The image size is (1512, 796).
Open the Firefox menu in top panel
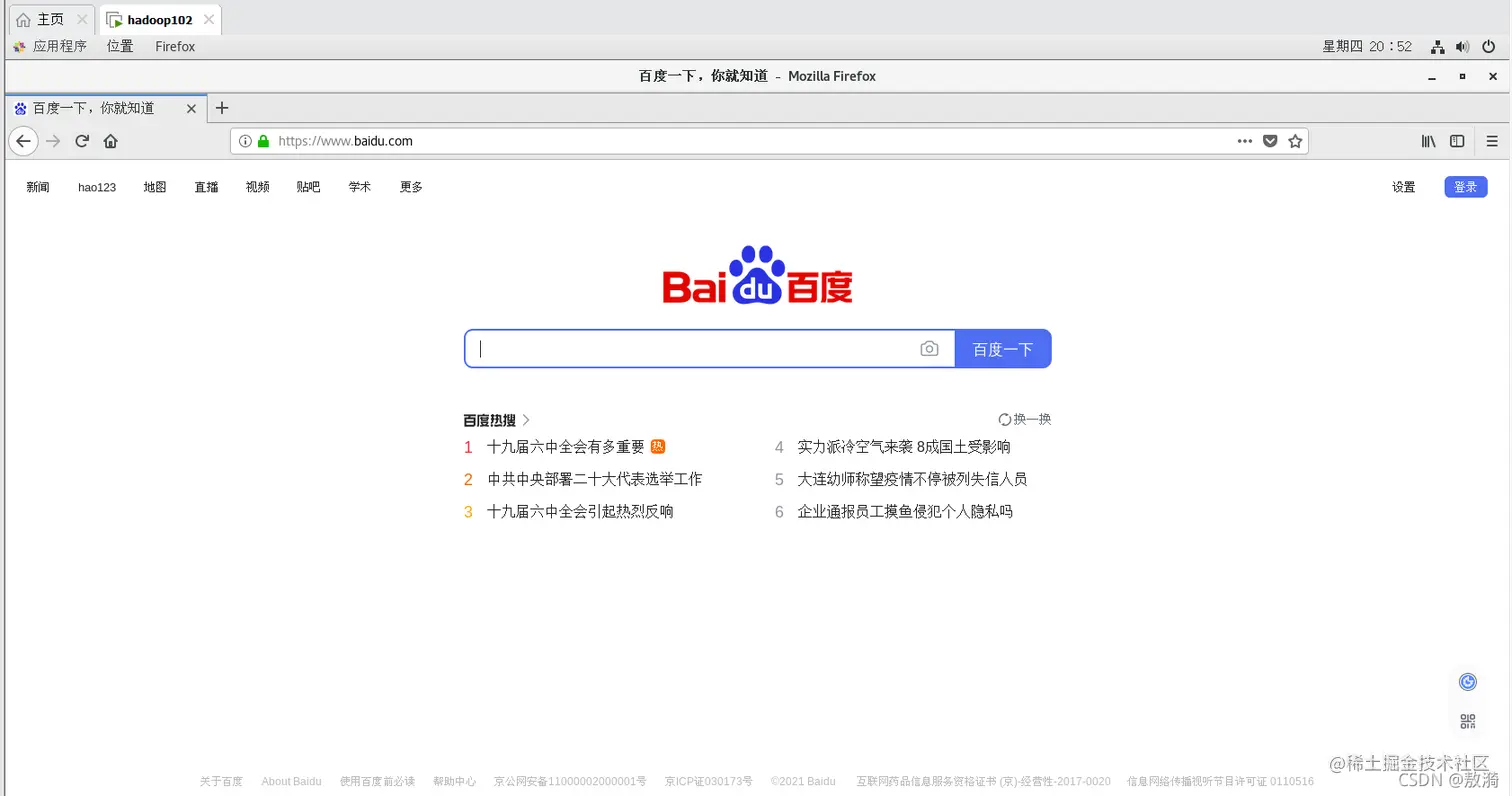click(x=175, y=46)
